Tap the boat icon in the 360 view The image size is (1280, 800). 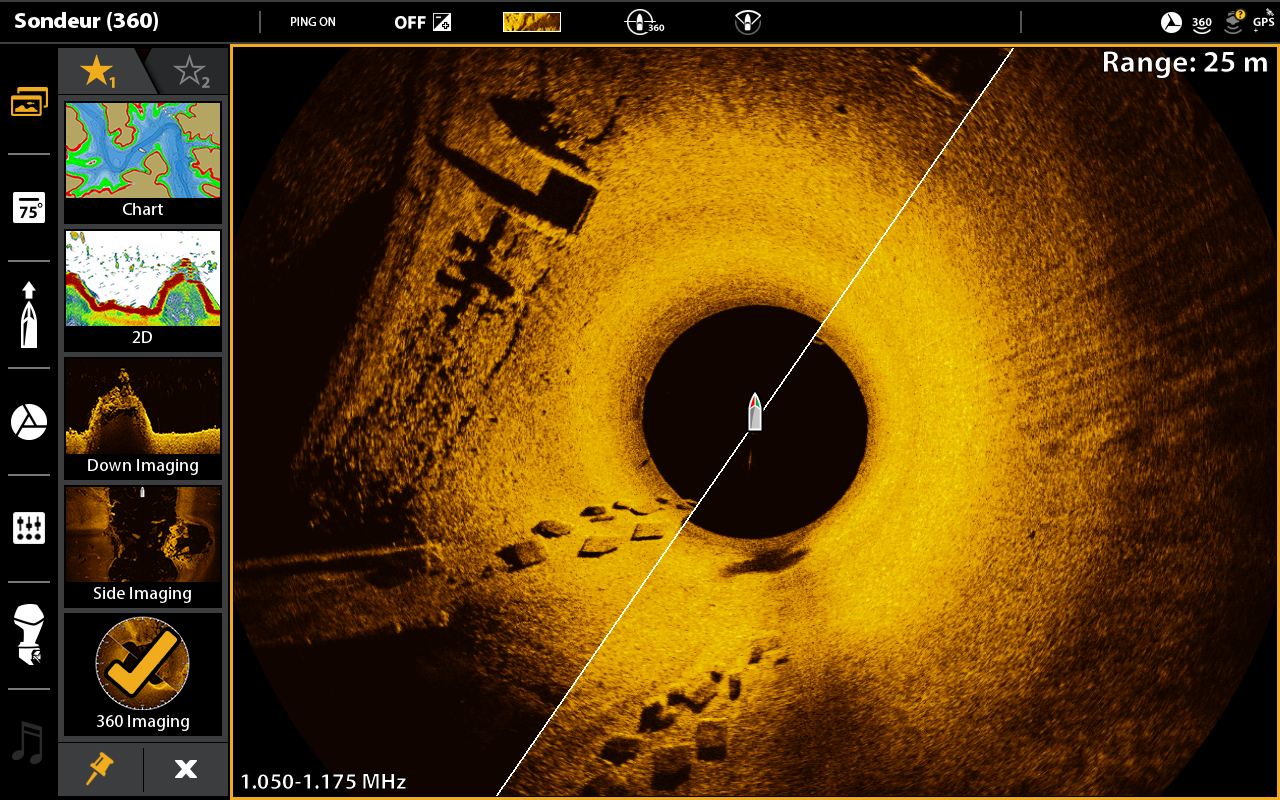755,412
